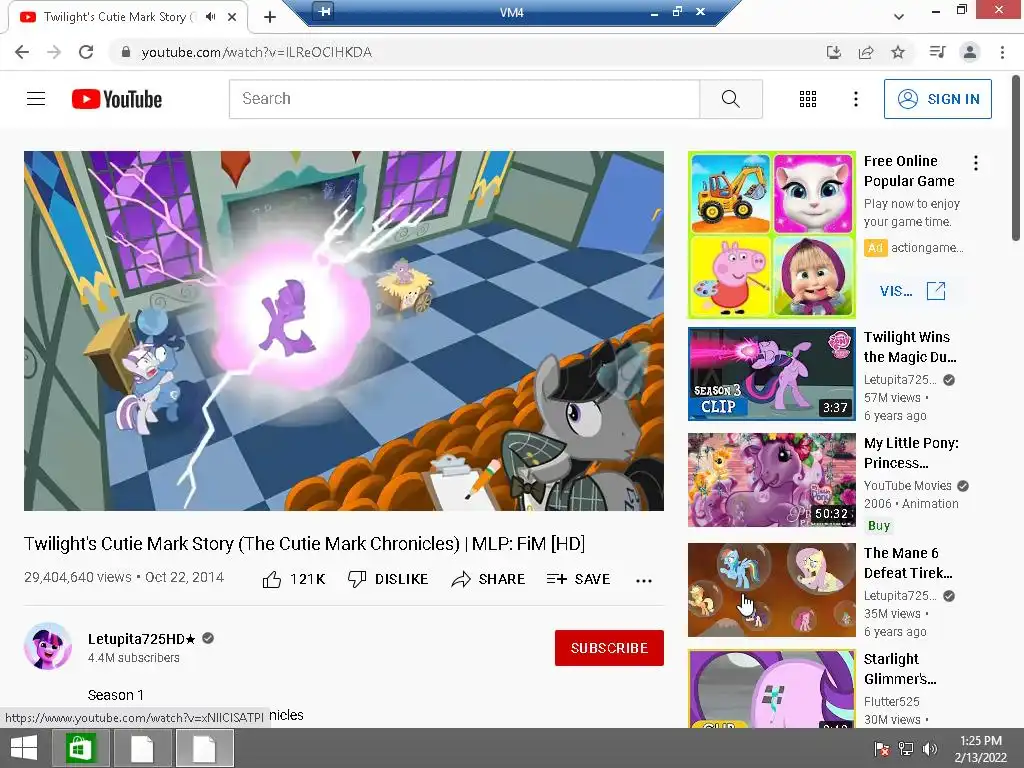Image resolution: width=1024 pixels, height=768 pixels.
Task: Open the SHARE arrow option
Action: pyautogui.click(x=488, y=579)
